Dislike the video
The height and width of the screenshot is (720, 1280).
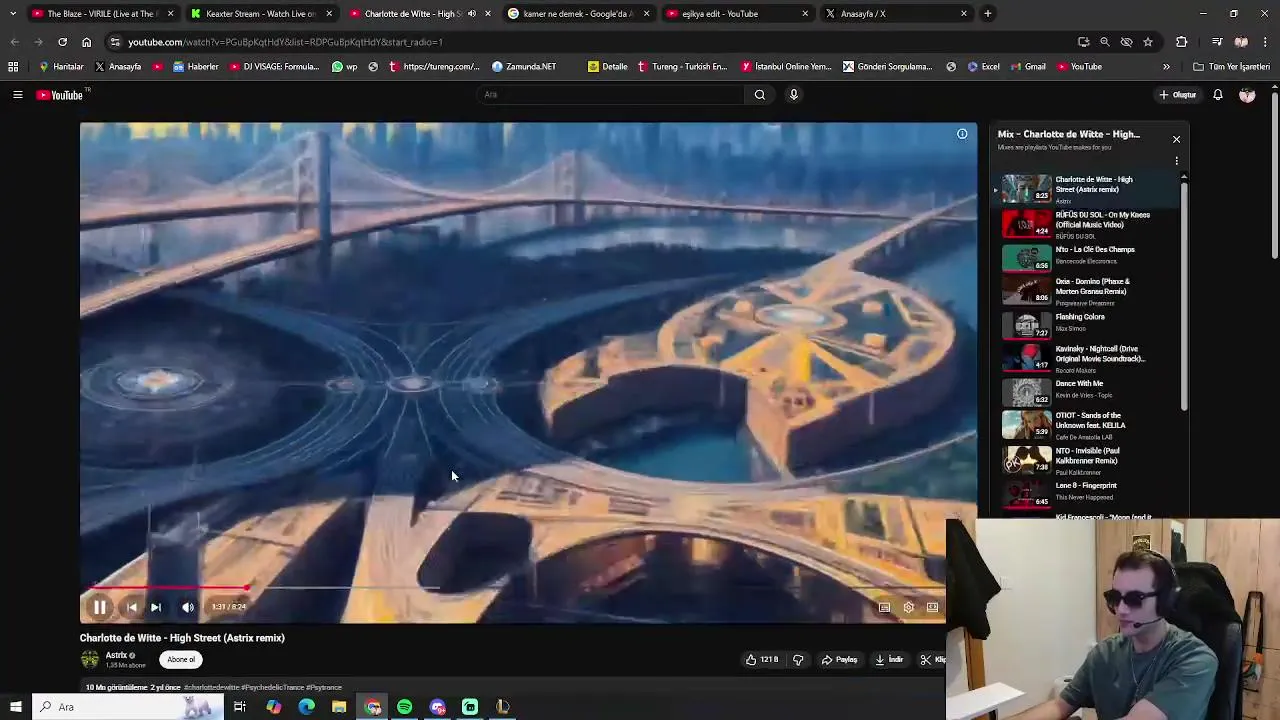pyautogui.click(x=798, y=660)
